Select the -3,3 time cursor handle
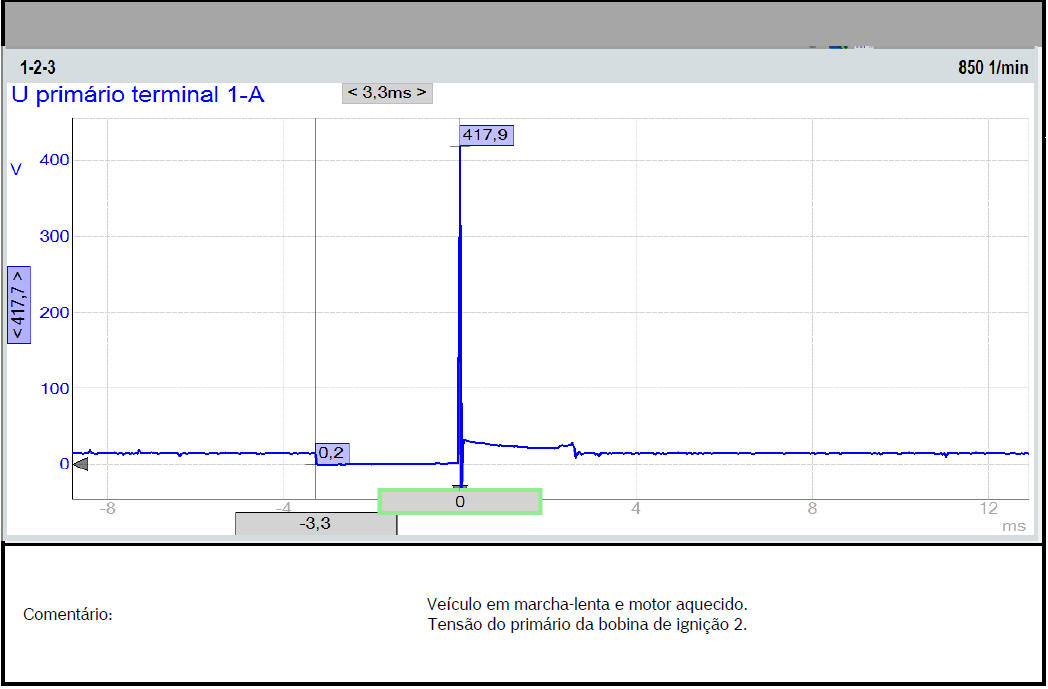 316,523
